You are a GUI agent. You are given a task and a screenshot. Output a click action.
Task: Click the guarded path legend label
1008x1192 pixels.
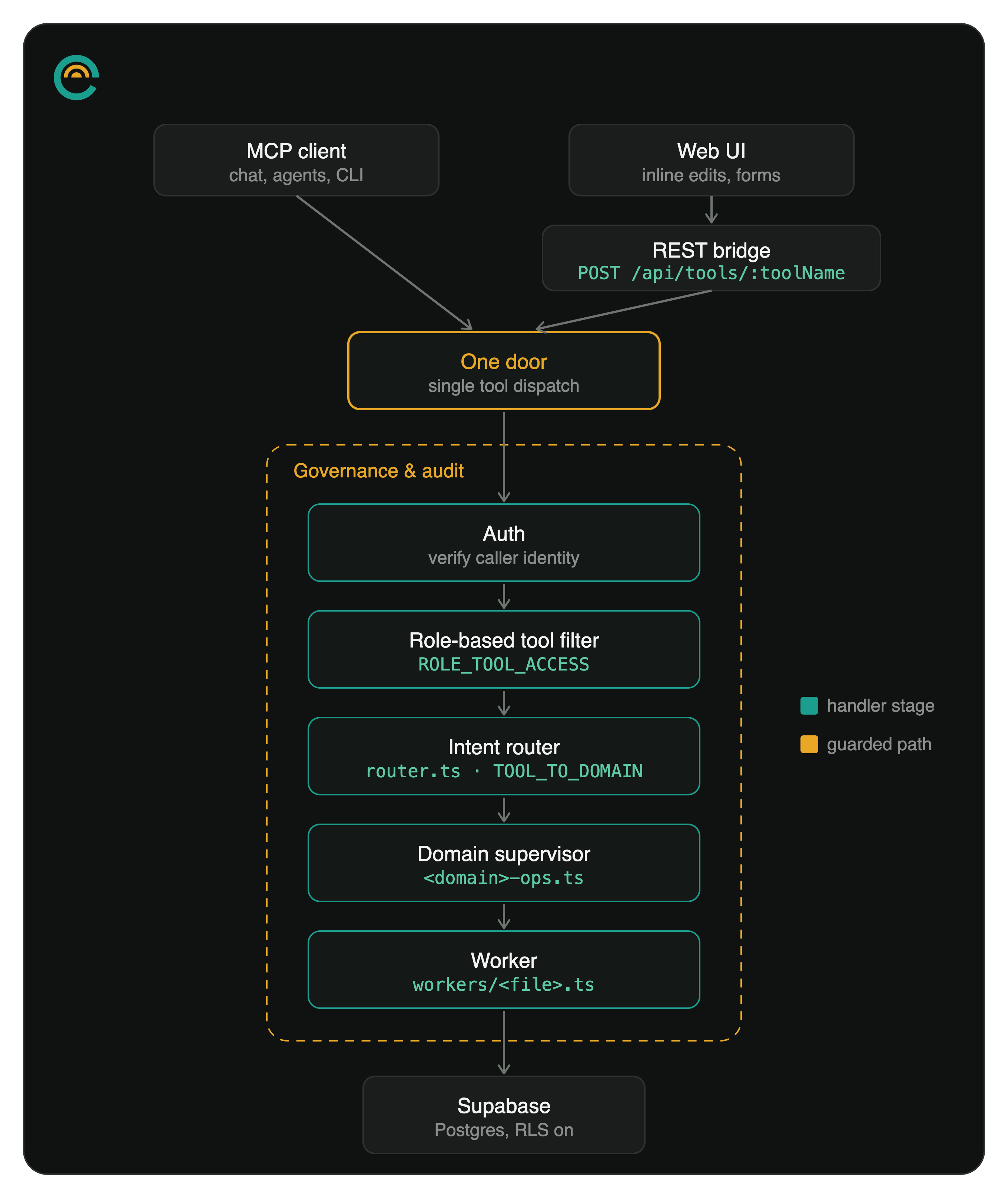[879, 745]
